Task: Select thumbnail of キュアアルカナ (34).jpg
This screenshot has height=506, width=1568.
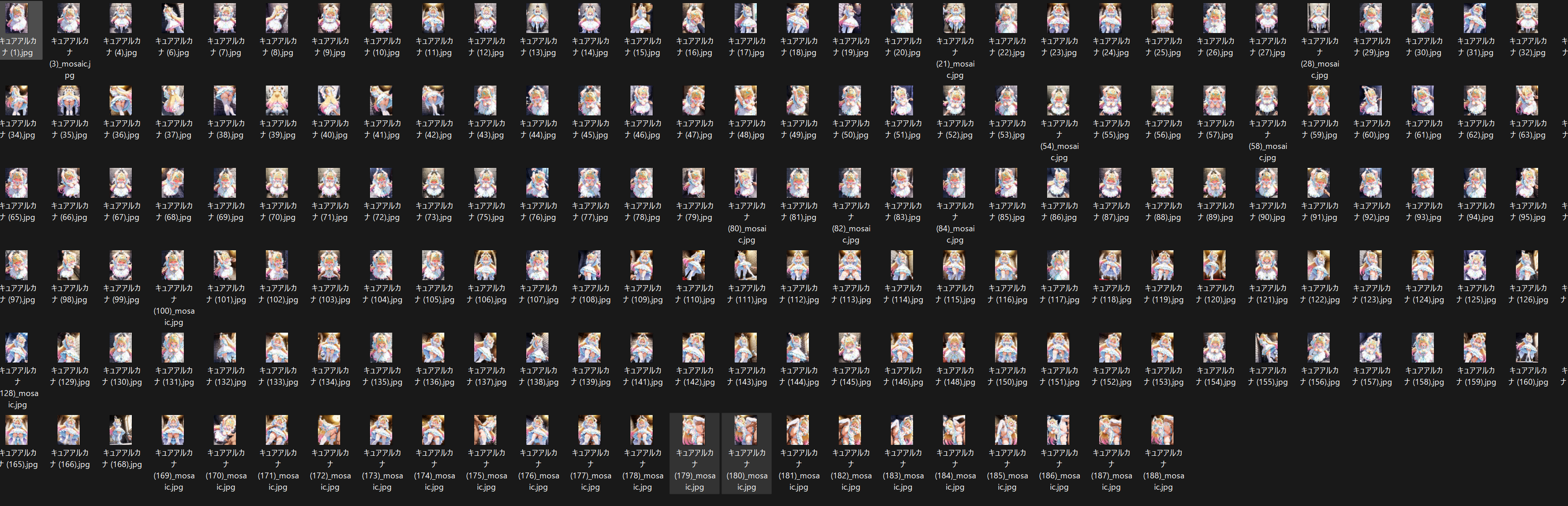Action: tap(17, 100)
